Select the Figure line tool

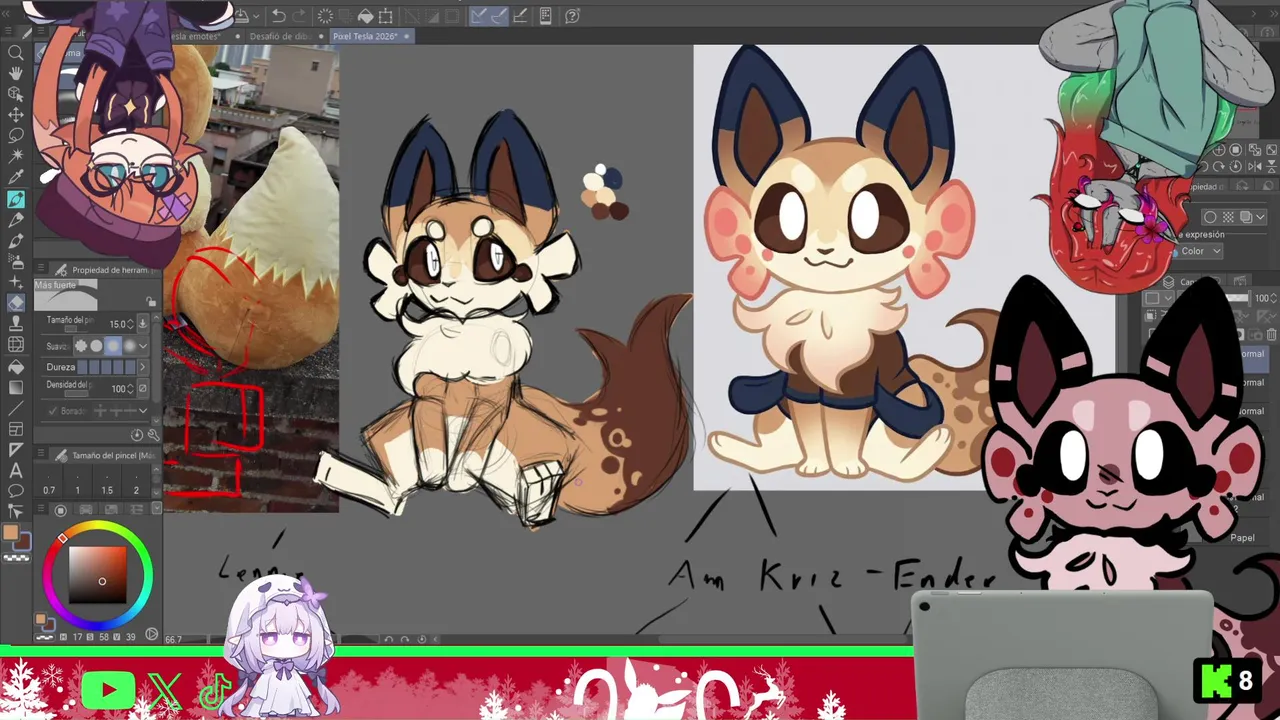click(x=16, y=408)
